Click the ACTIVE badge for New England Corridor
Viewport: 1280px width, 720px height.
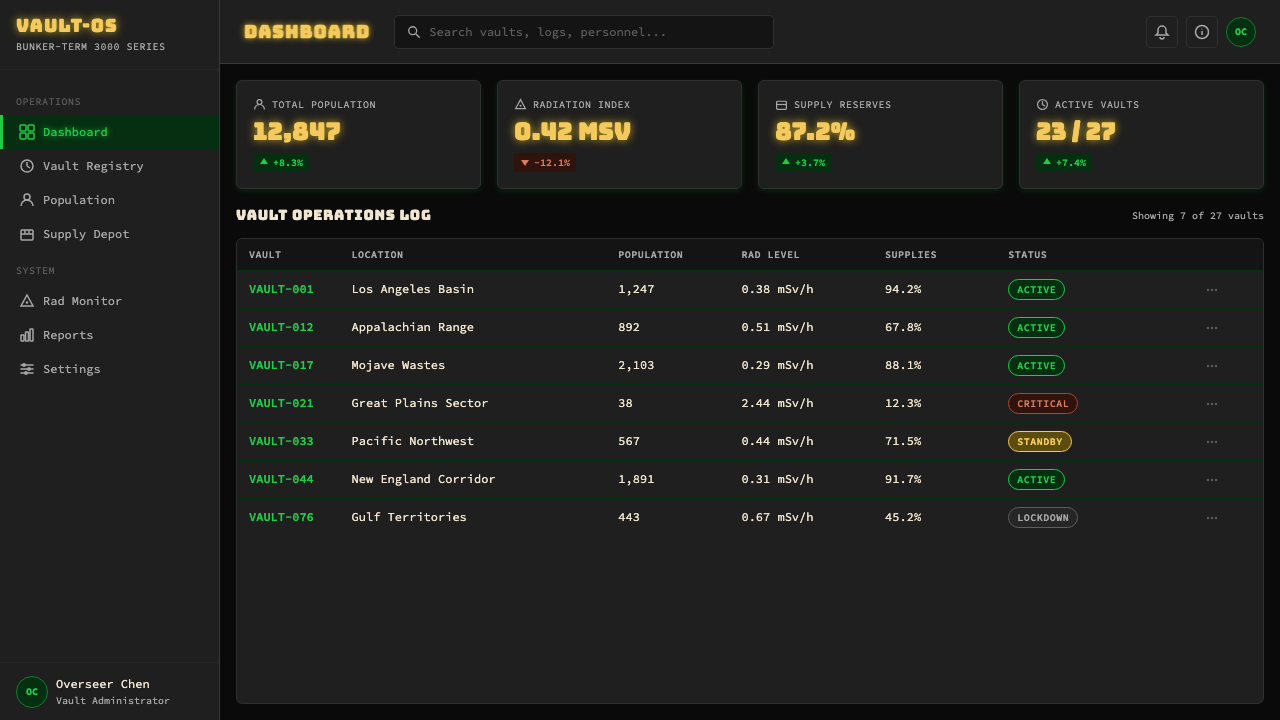pos(1036,480)
